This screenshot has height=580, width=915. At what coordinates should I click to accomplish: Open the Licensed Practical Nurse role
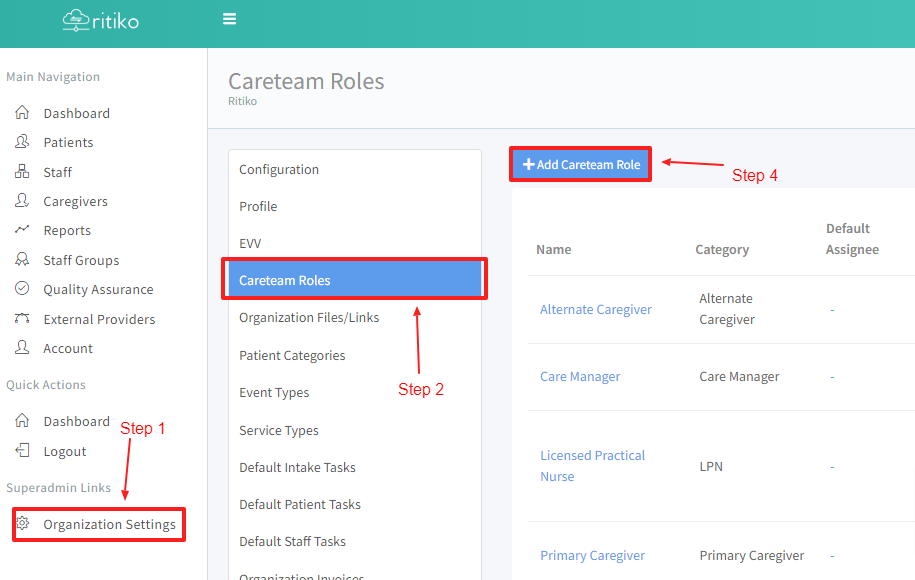pos(592,465)
